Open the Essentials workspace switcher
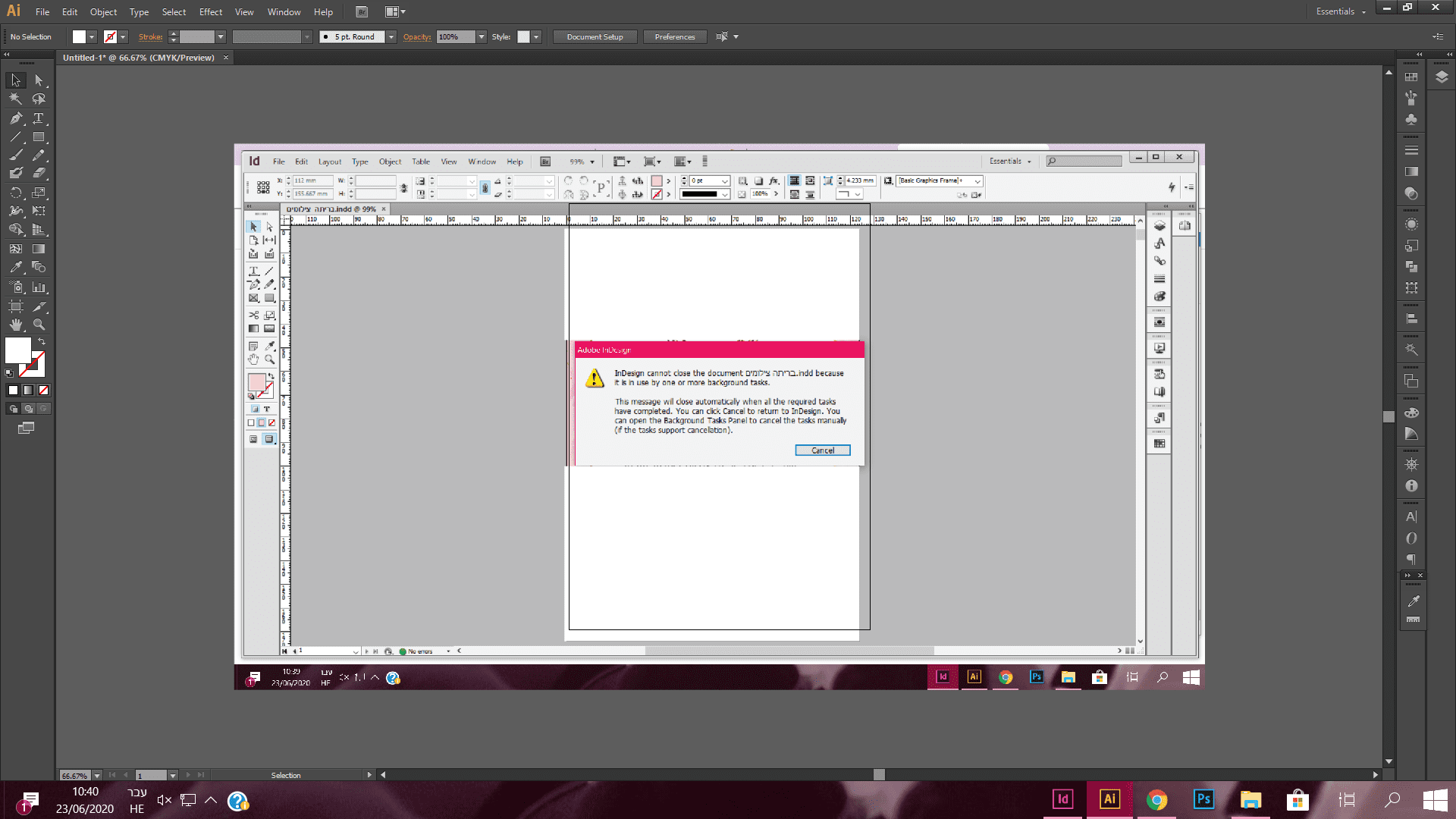This screenshot has width=1456, height=819. tap(1340, 11)
